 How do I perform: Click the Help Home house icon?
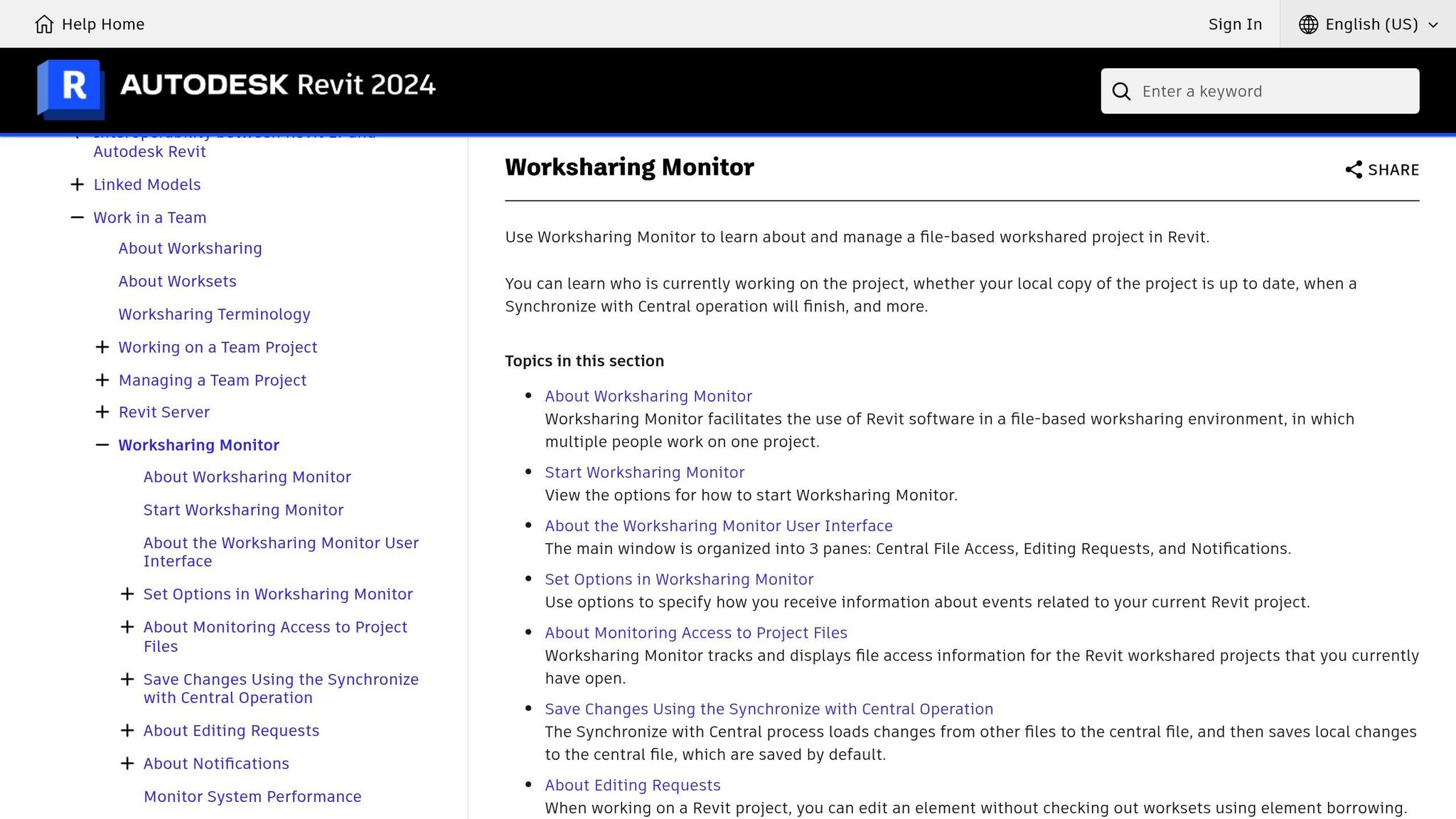click(x=45, y=23)
